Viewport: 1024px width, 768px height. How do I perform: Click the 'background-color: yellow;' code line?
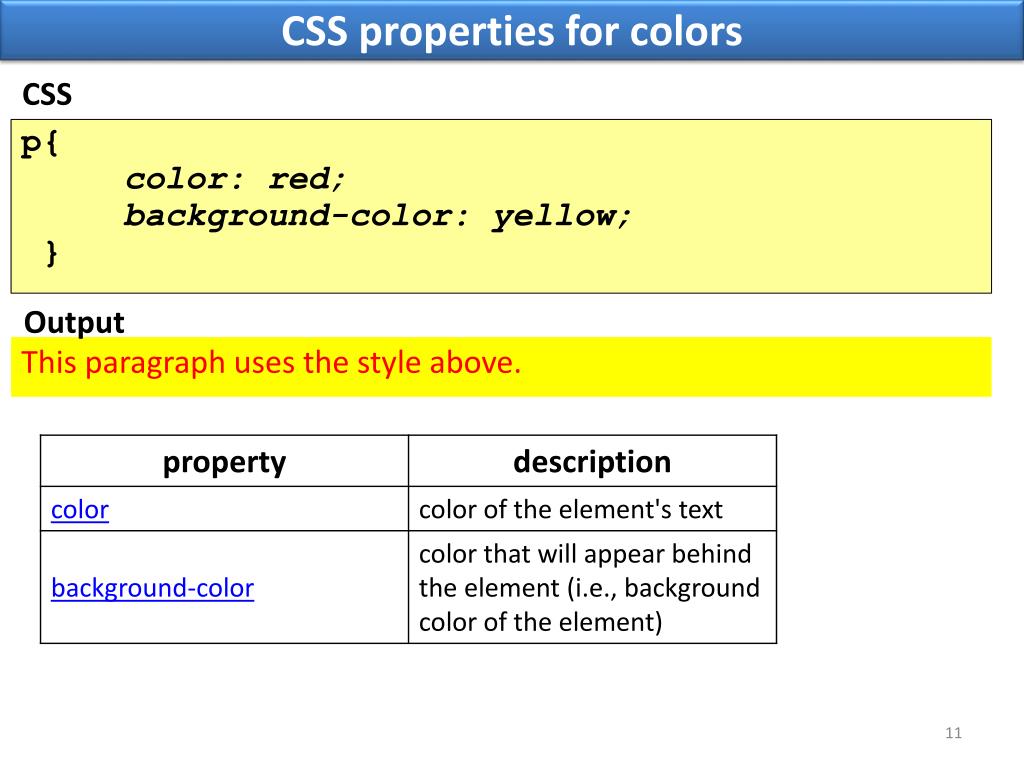click(x=378, y=216)
